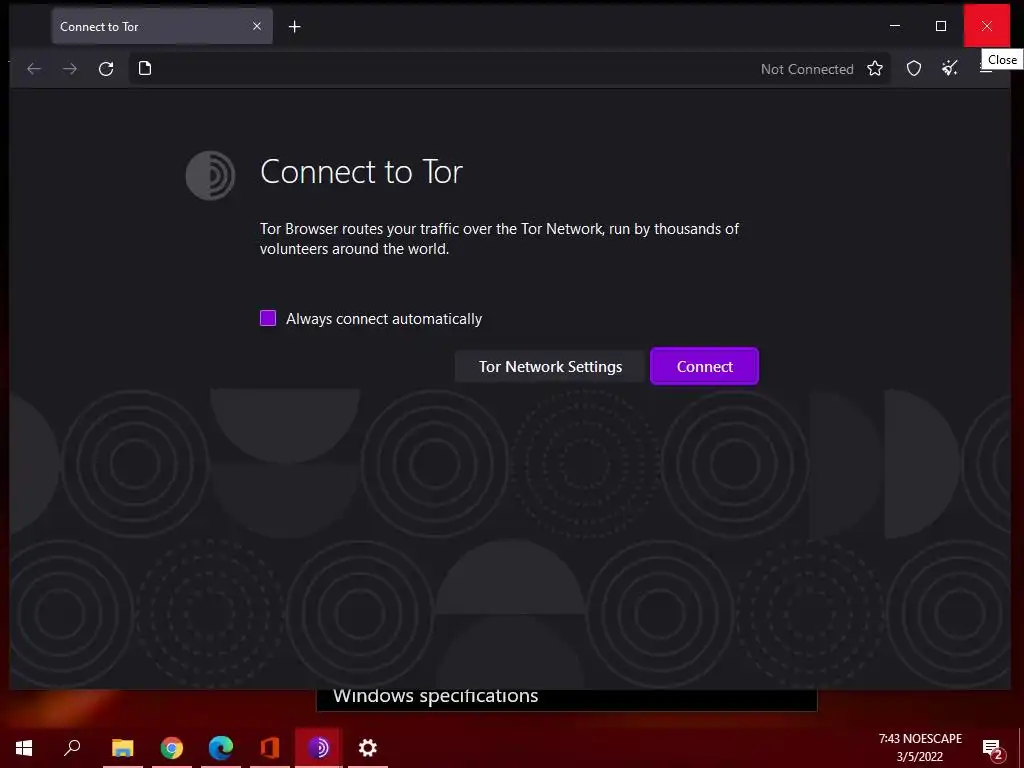Click the New Identity broom icon
The height and width of the screenshot is (768, 1024).
pyautogui.click(x=950, y=69)
